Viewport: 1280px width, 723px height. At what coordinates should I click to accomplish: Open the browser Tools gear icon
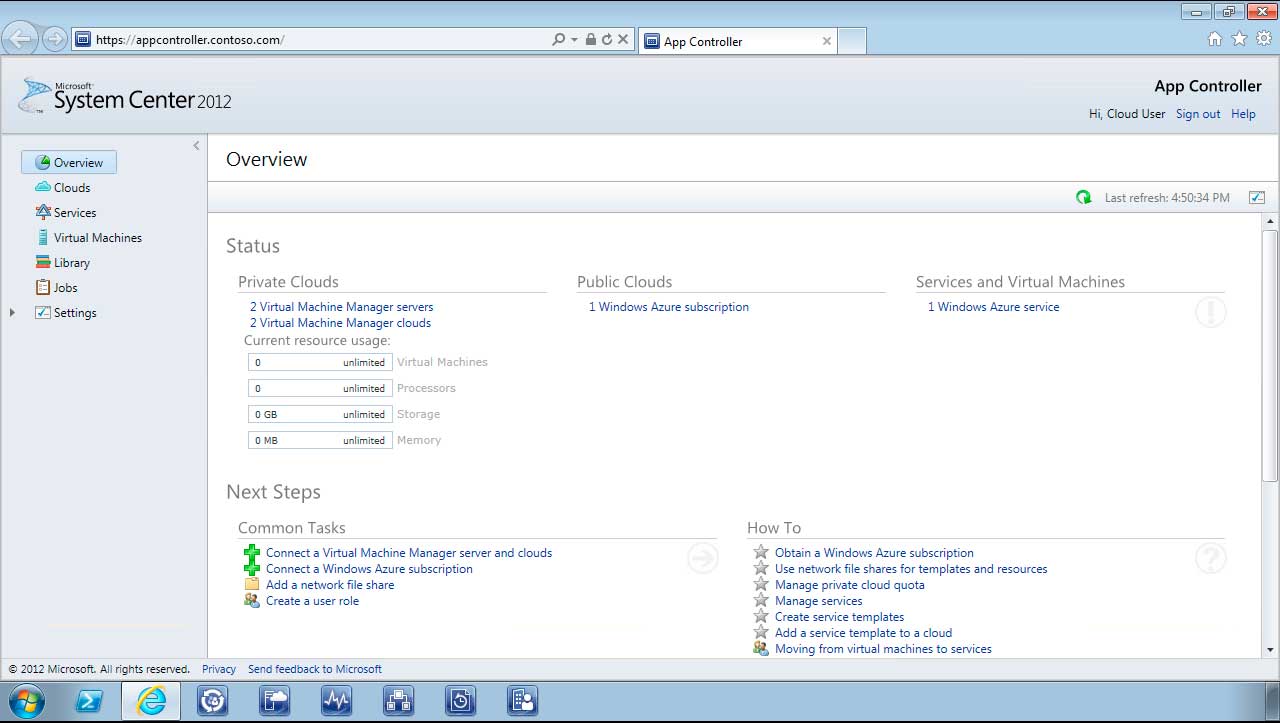[1264, 39]
